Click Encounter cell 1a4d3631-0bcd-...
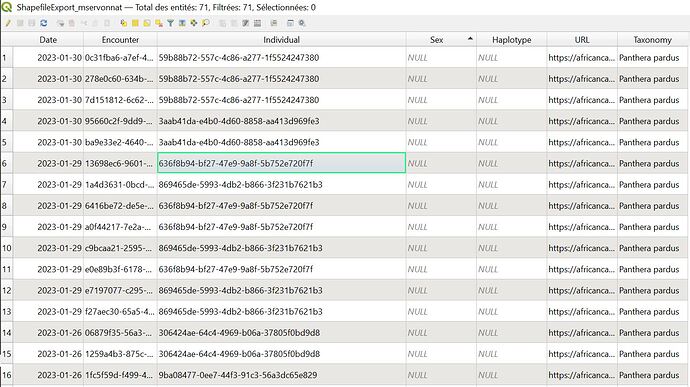The height and width of the screenshot is (387, 690). (x=120, y=184)
